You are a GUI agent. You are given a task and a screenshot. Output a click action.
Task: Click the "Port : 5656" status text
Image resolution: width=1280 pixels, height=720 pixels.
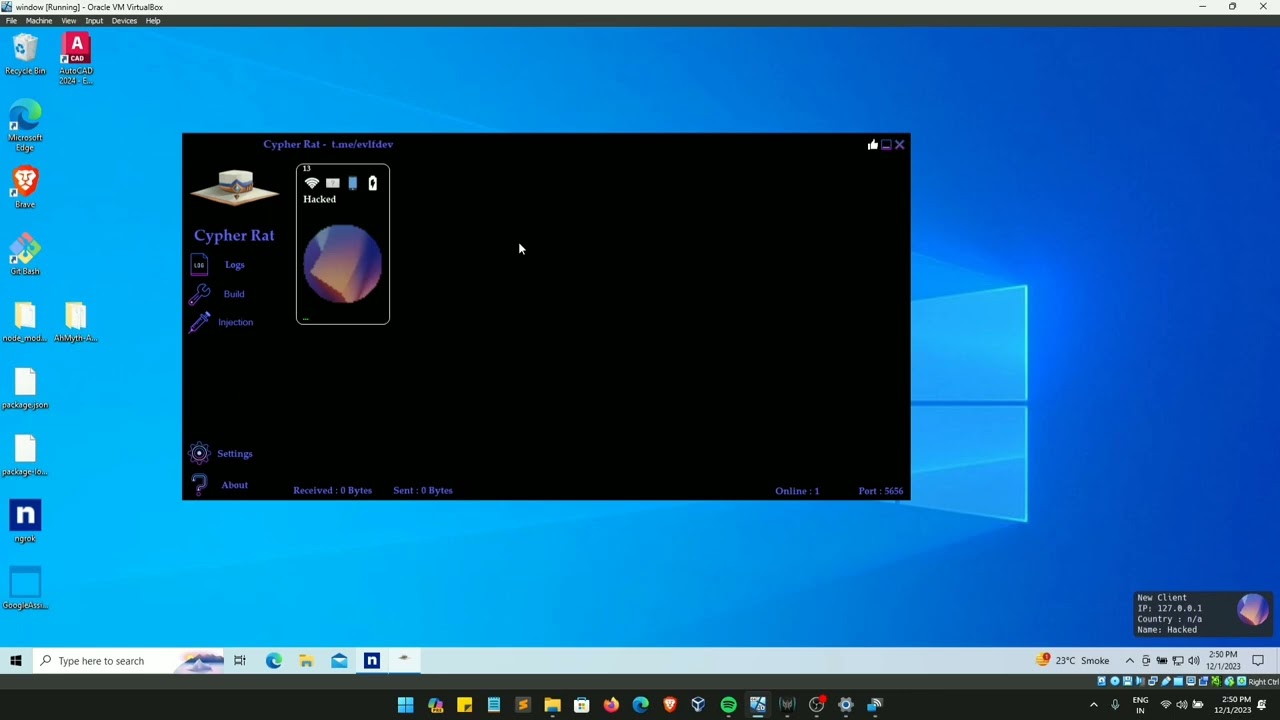pos(881,491)
